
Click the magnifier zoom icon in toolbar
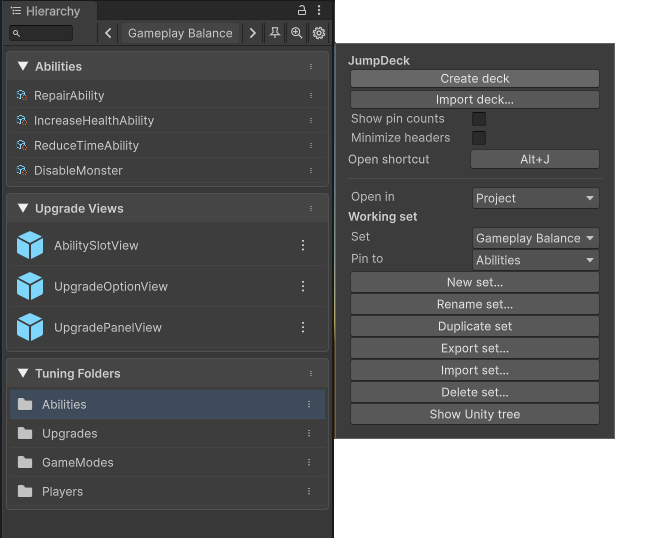[x=296, y=33]
